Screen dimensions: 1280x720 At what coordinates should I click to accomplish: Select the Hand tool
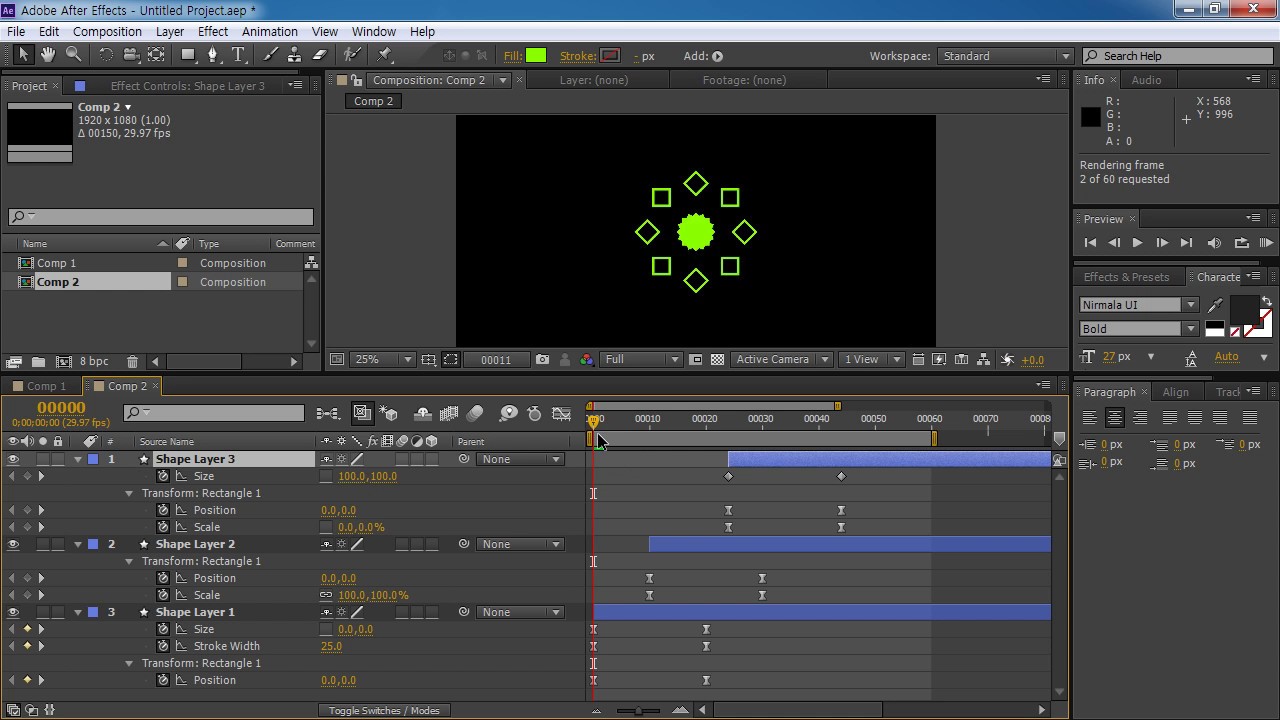click(x=48, y=55)
